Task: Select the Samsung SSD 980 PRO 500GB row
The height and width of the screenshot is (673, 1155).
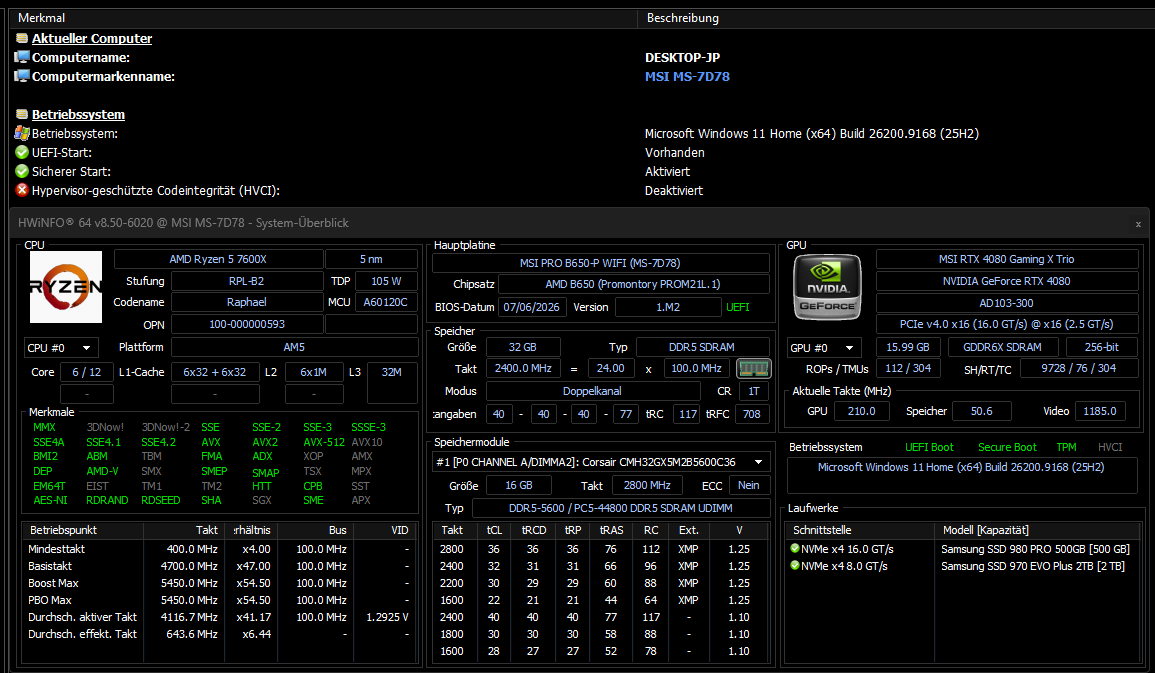Action: click(962, 549)
